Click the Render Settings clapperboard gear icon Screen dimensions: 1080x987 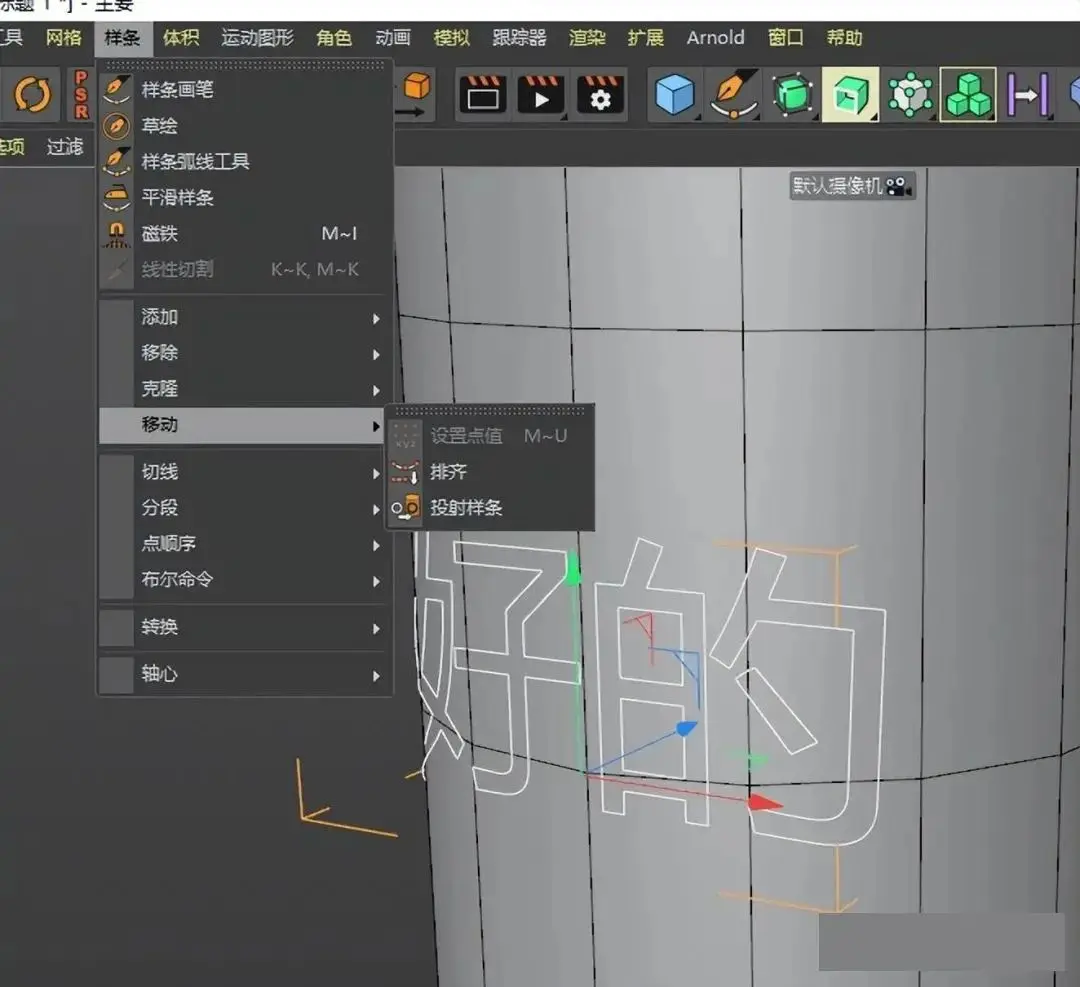pos(600,96)
